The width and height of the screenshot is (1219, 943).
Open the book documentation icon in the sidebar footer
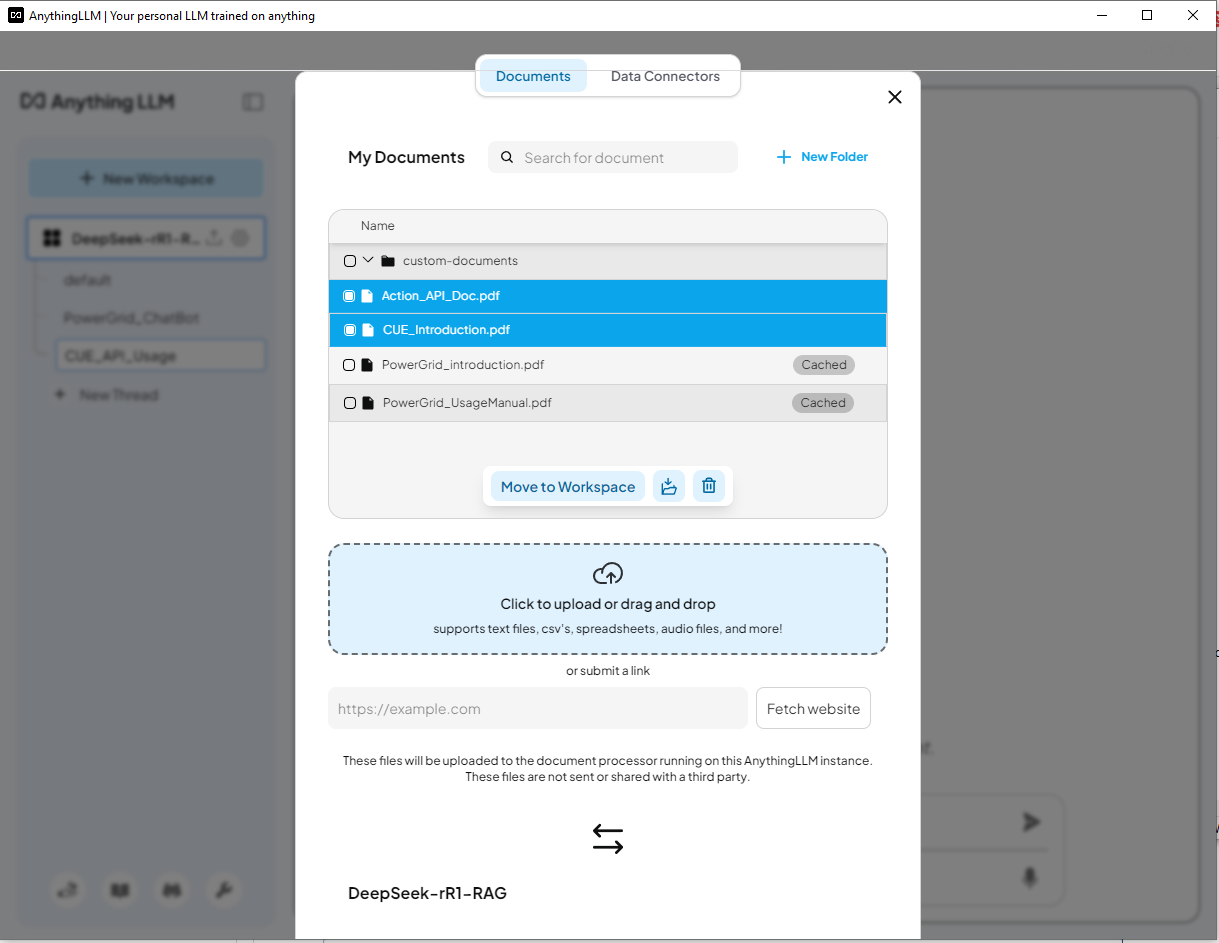click(x=120, y=890)
